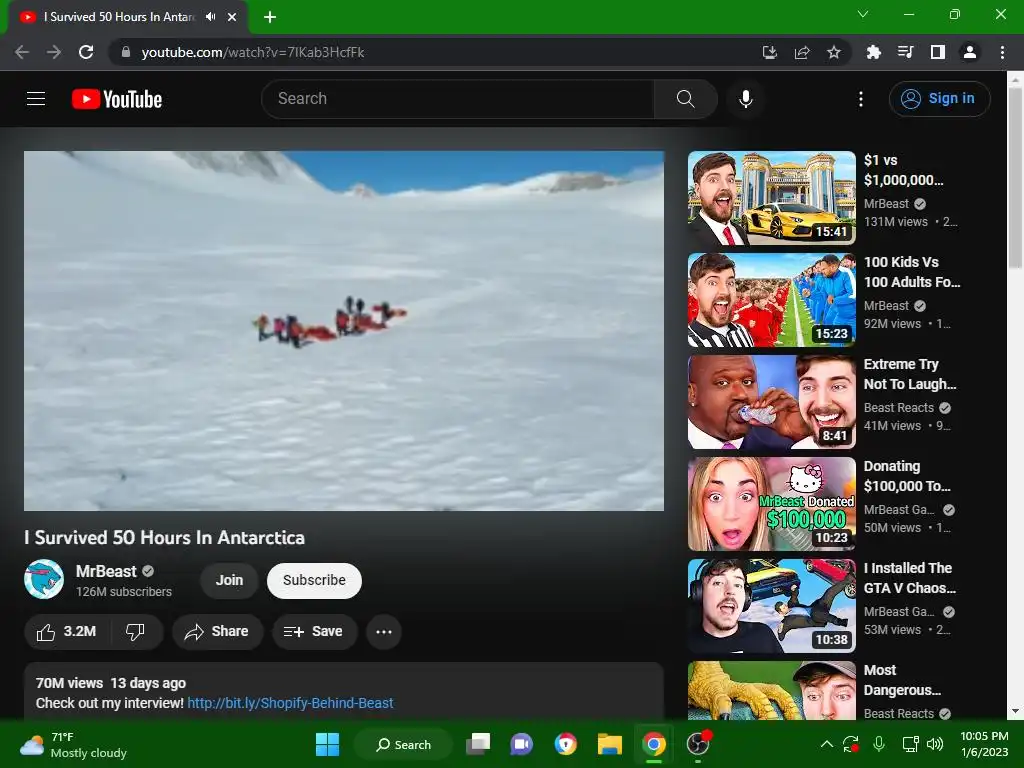Click the magnifier search button
Screen dimensions: 1024x768
686,99
